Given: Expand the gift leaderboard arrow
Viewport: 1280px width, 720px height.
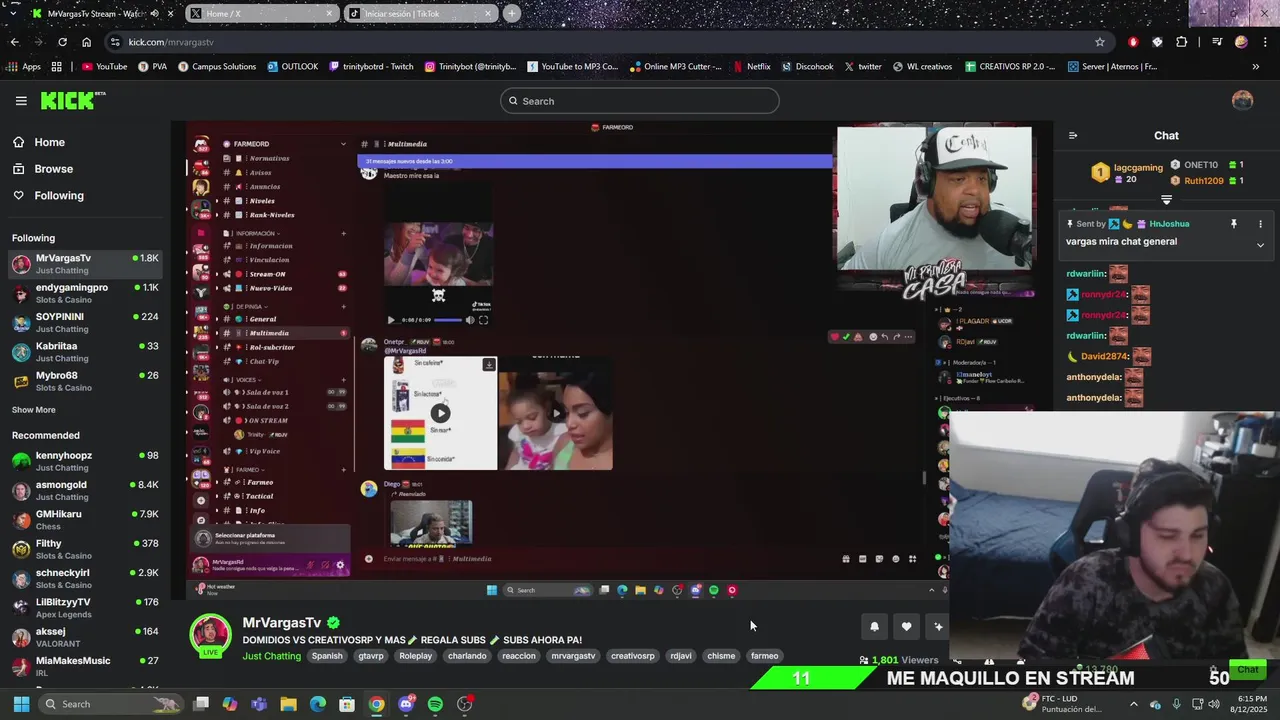Looking at the screenshot, I should coord(1166,200).
